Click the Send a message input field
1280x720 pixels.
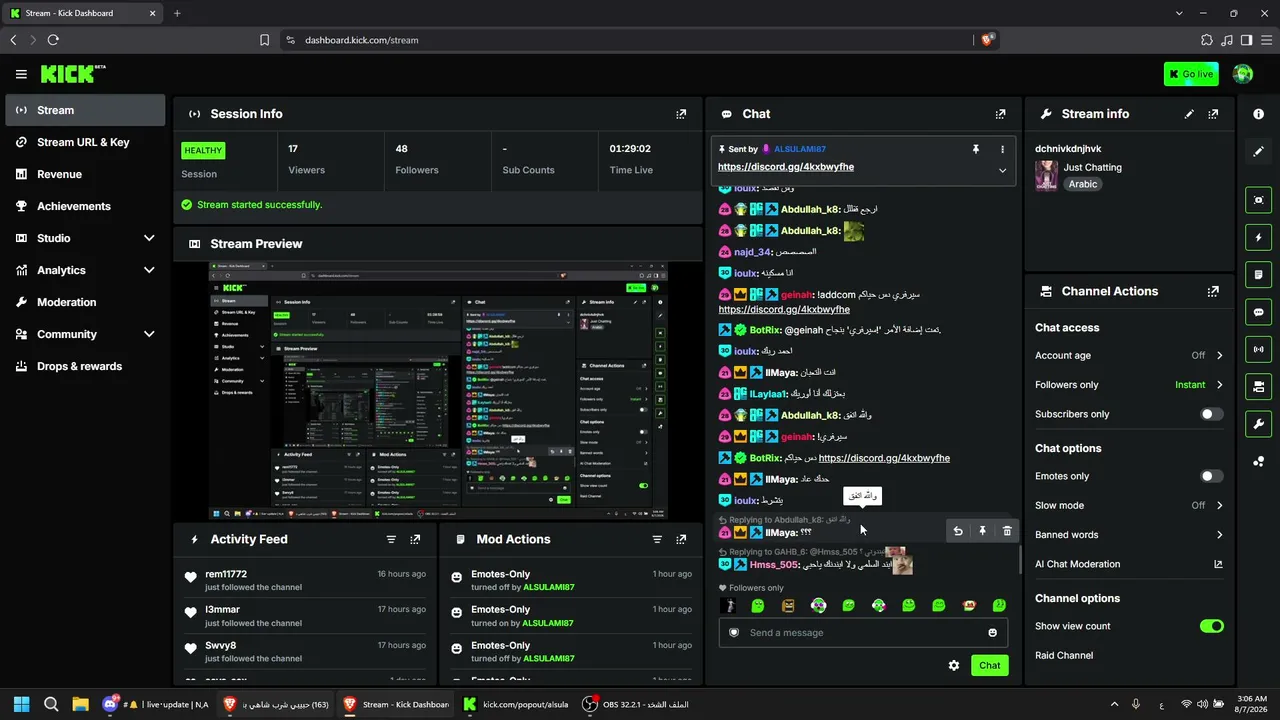pyautogui.click(x=863, y=632)
